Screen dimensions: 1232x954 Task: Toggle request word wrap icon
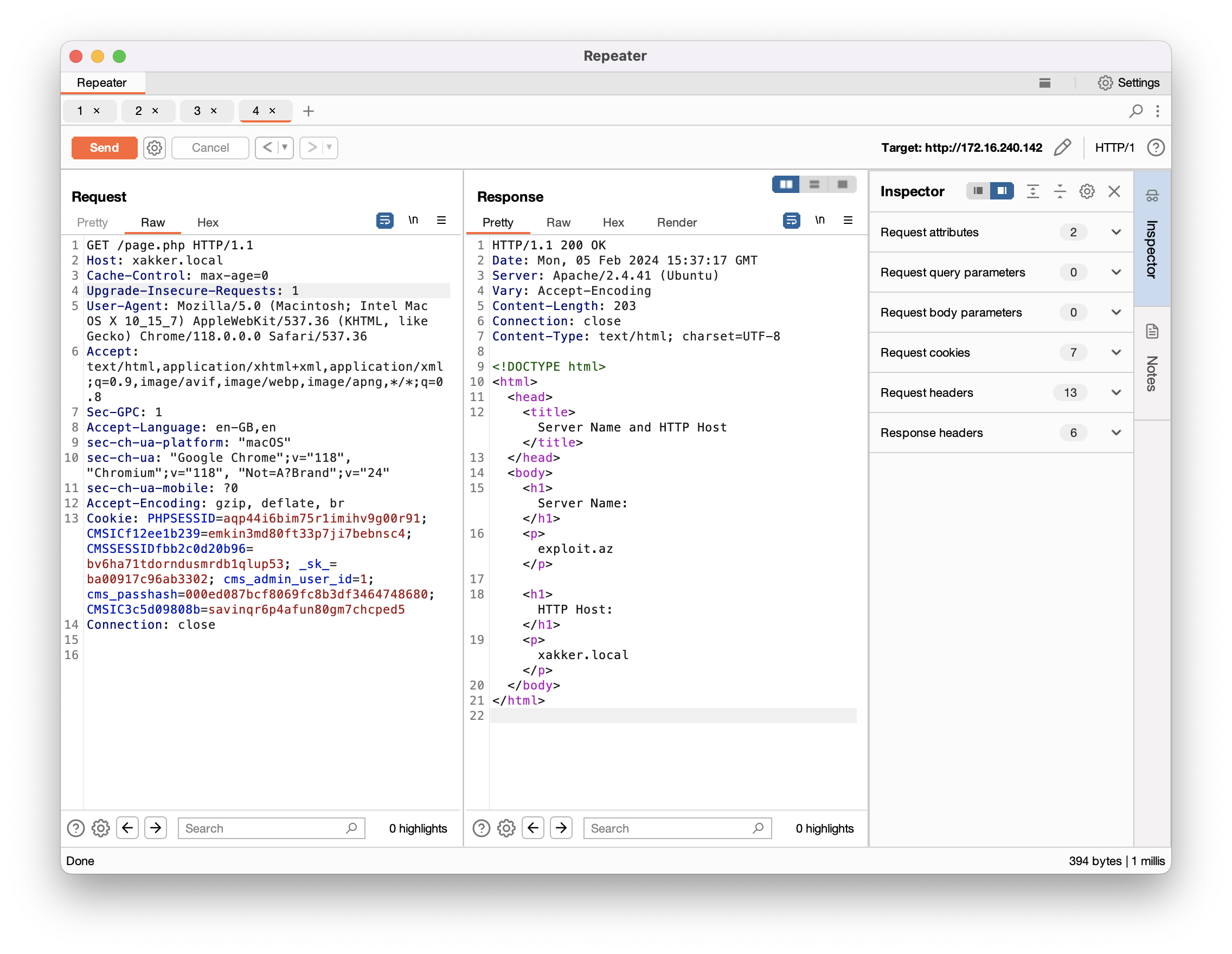click(384, 221)
